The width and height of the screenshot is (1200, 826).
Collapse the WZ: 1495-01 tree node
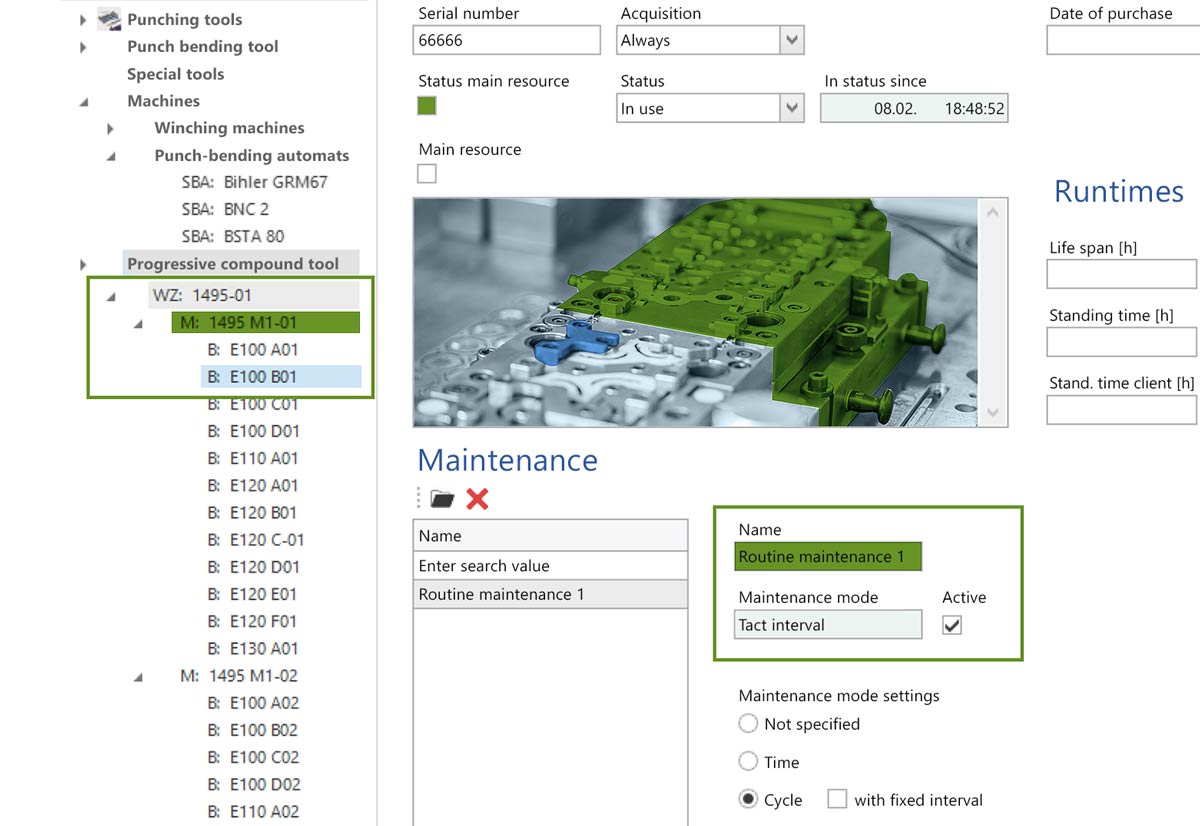tap(111, 296)
